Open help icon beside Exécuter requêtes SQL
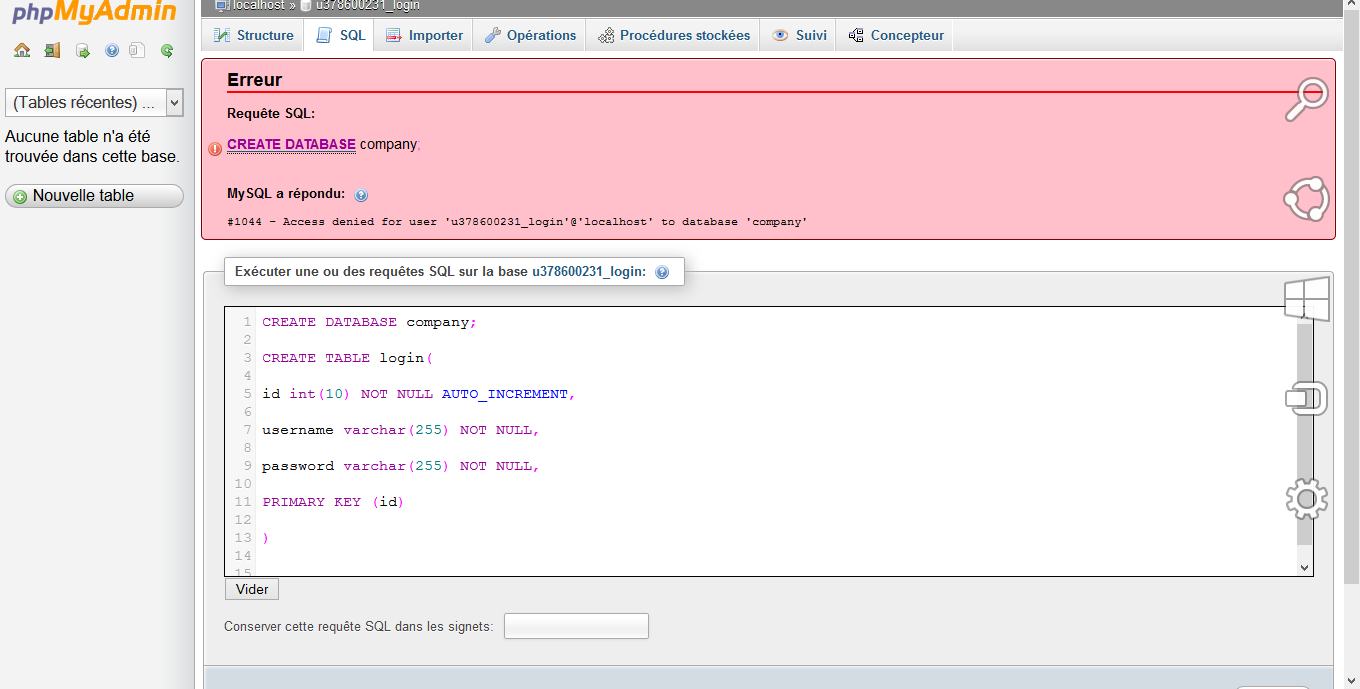The height and width of the screenshot is (689, 1360). pos(662,272)
